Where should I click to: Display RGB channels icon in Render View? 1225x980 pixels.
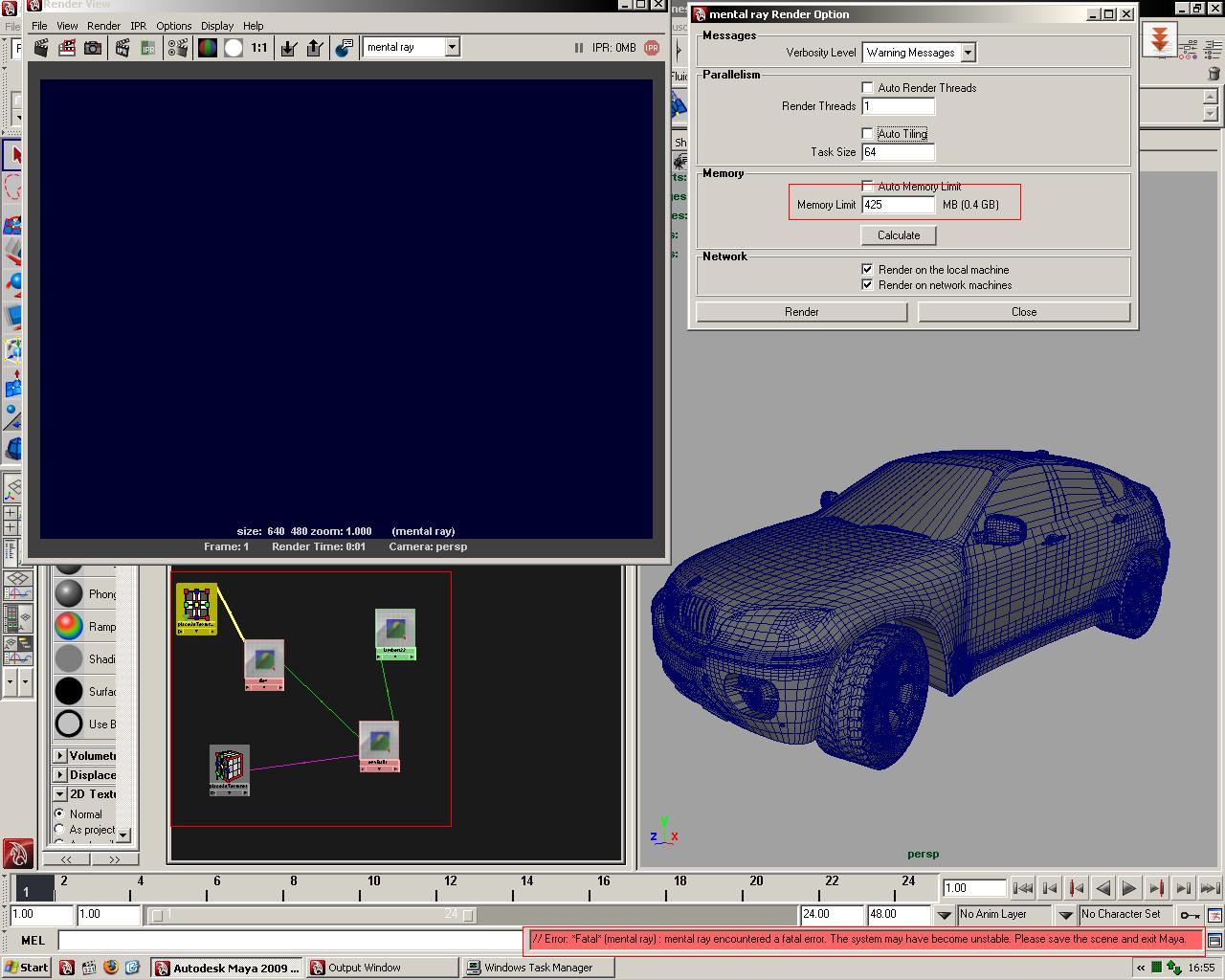point(208,47)
